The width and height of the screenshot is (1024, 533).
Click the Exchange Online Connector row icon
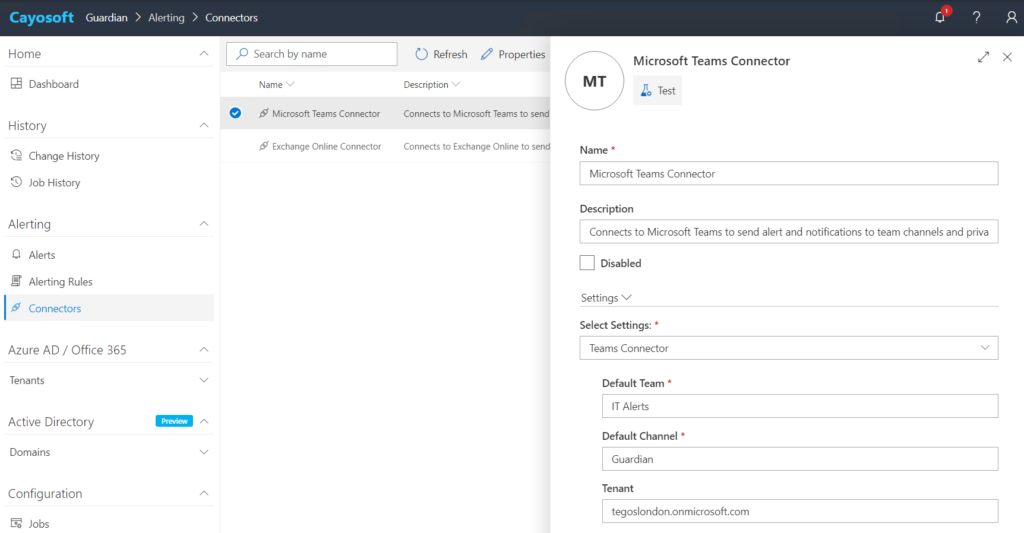263,146
